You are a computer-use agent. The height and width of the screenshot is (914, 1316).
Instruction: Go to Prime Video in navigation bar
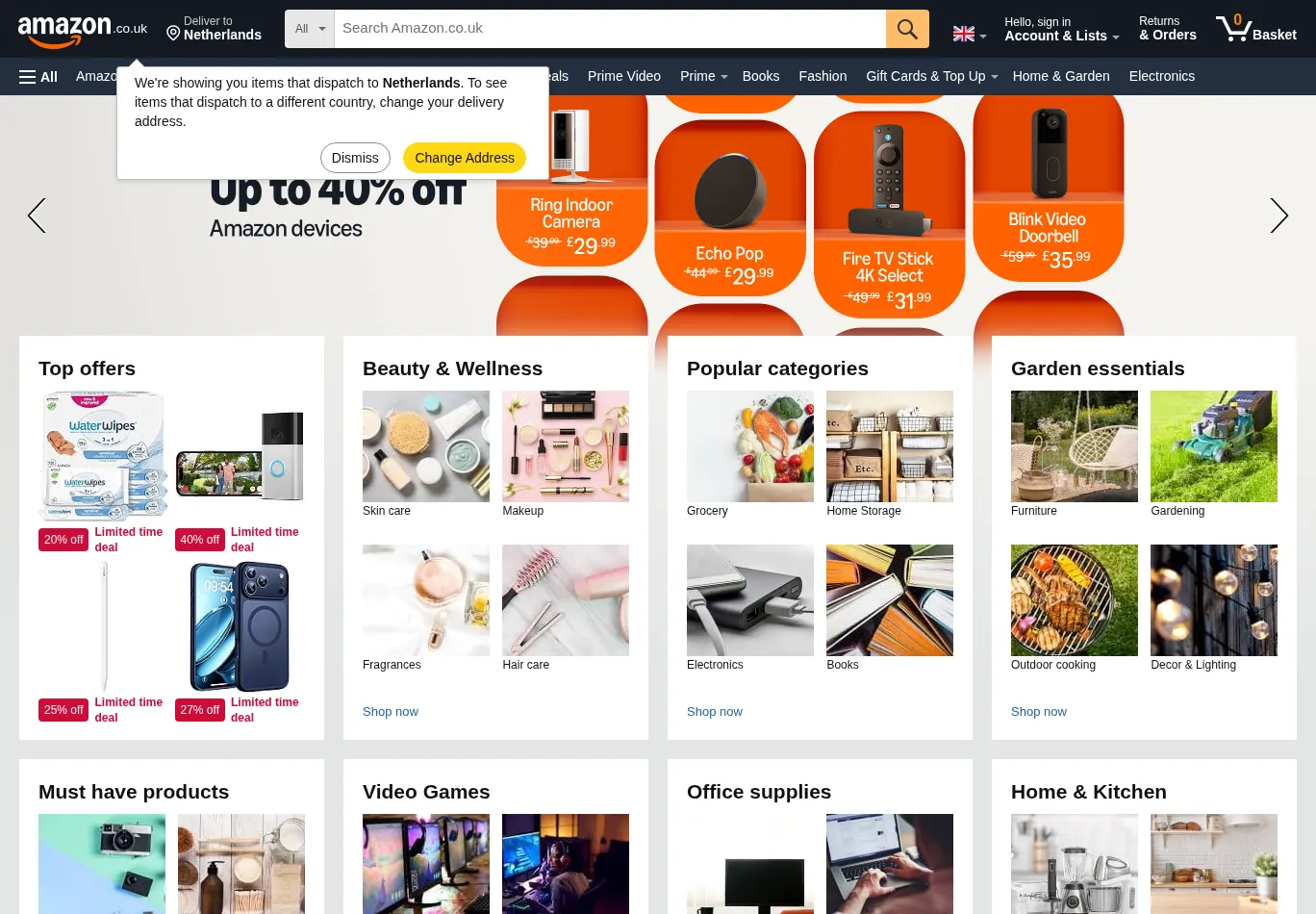point(624,76)
